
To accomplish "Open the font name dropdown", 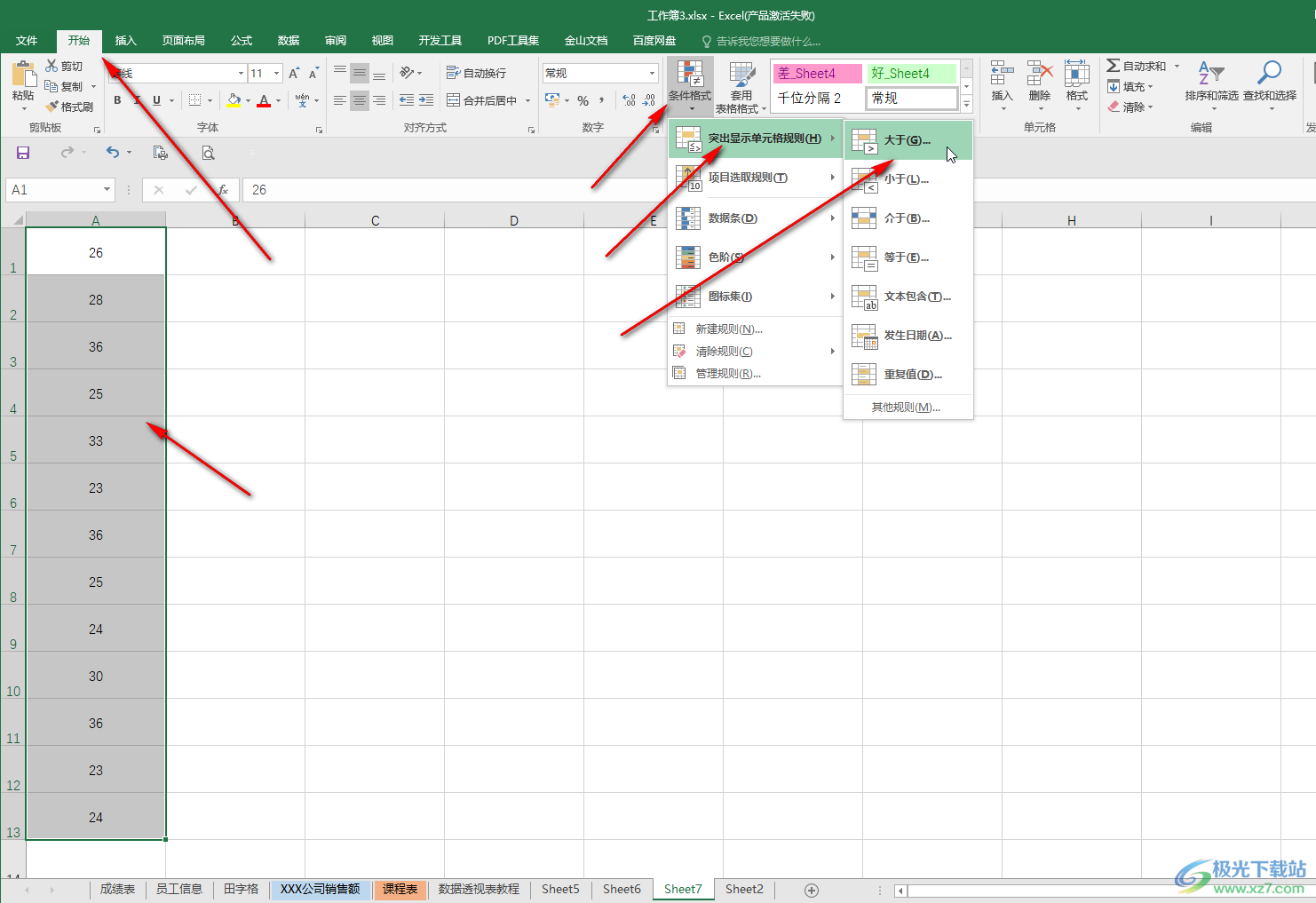I will [241, 73].
